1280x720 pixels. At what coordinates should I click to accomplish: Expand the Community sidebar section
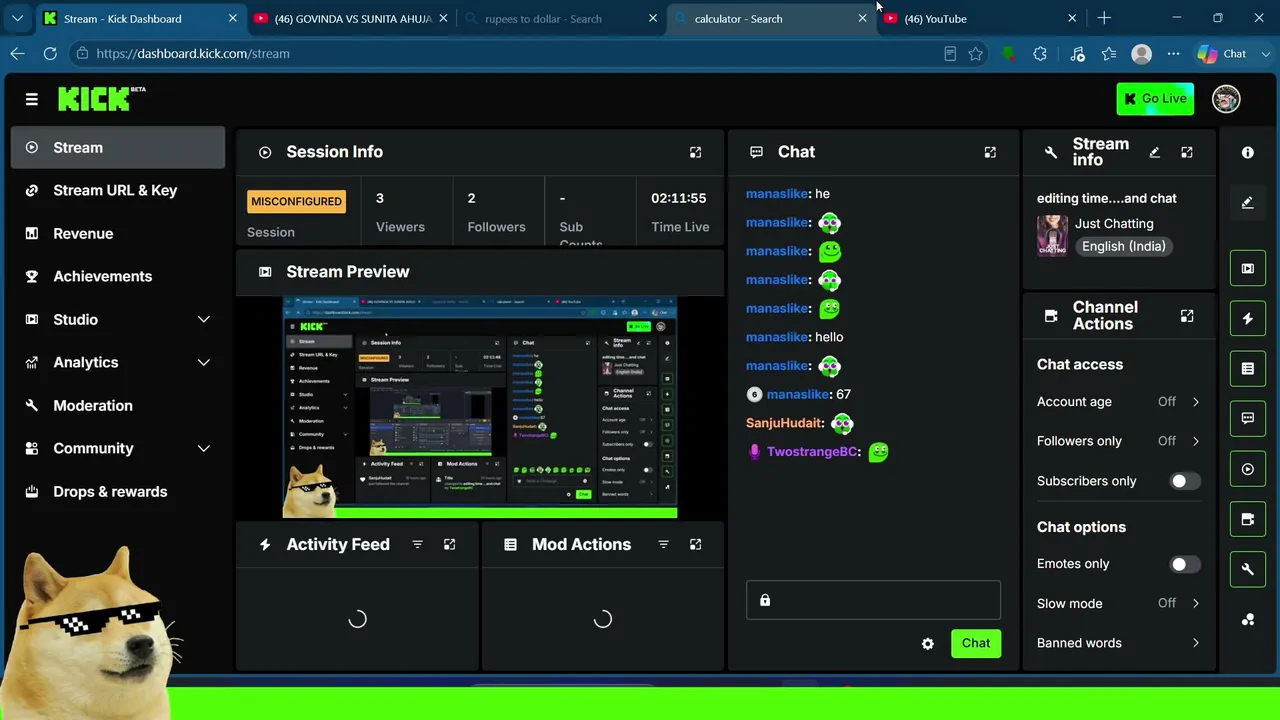click(x=204, y=449)
